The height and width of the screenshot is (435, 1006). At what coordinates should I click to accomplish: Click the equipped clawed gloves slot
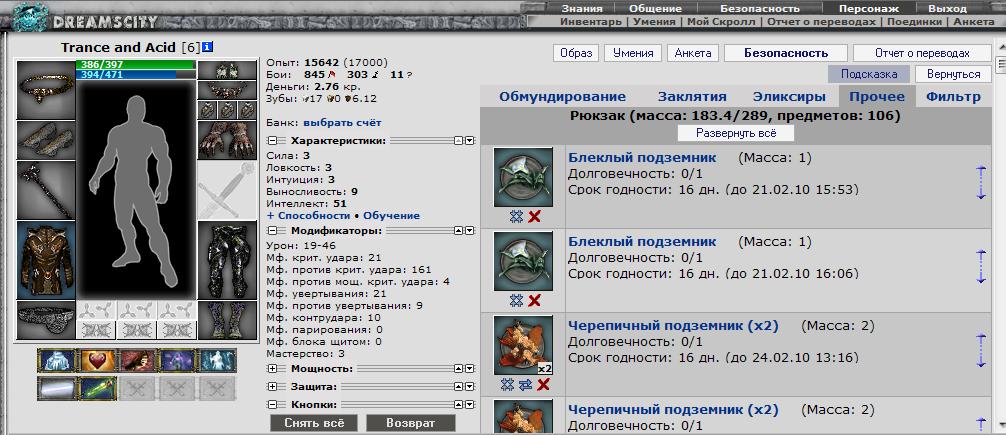(227, 140)
